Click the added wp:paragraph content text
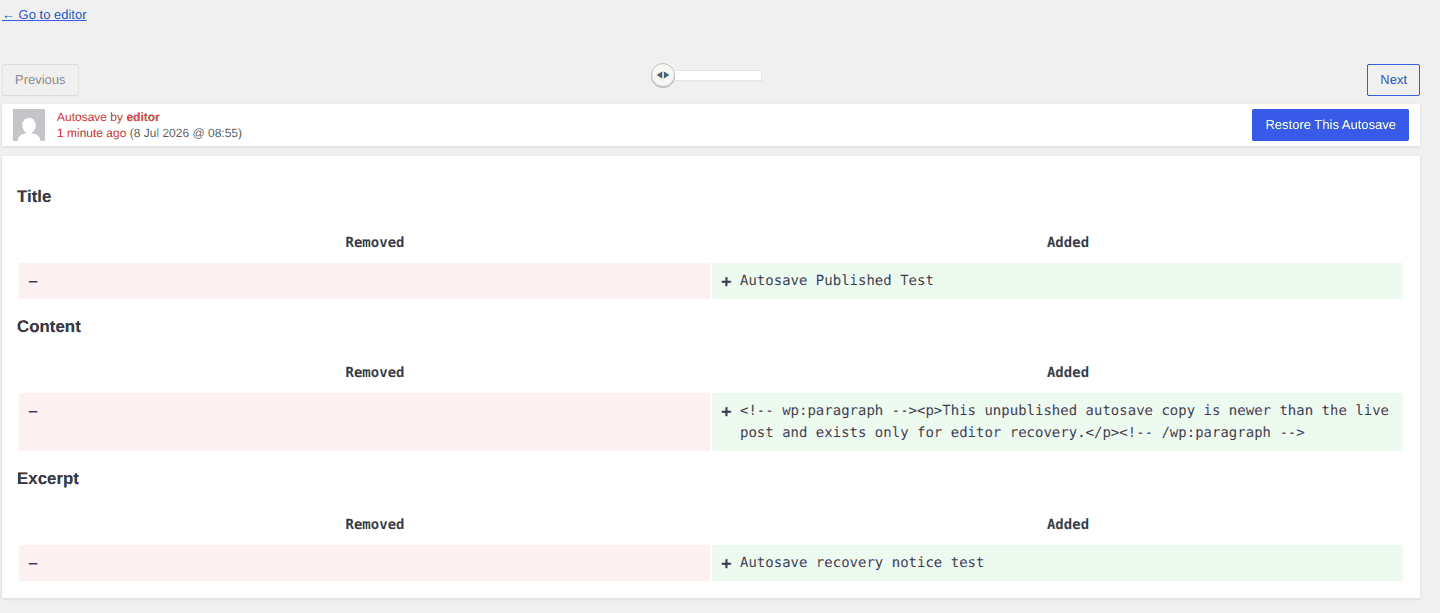This screenshot has height=613, width=1440. (x=1064, y=422)
